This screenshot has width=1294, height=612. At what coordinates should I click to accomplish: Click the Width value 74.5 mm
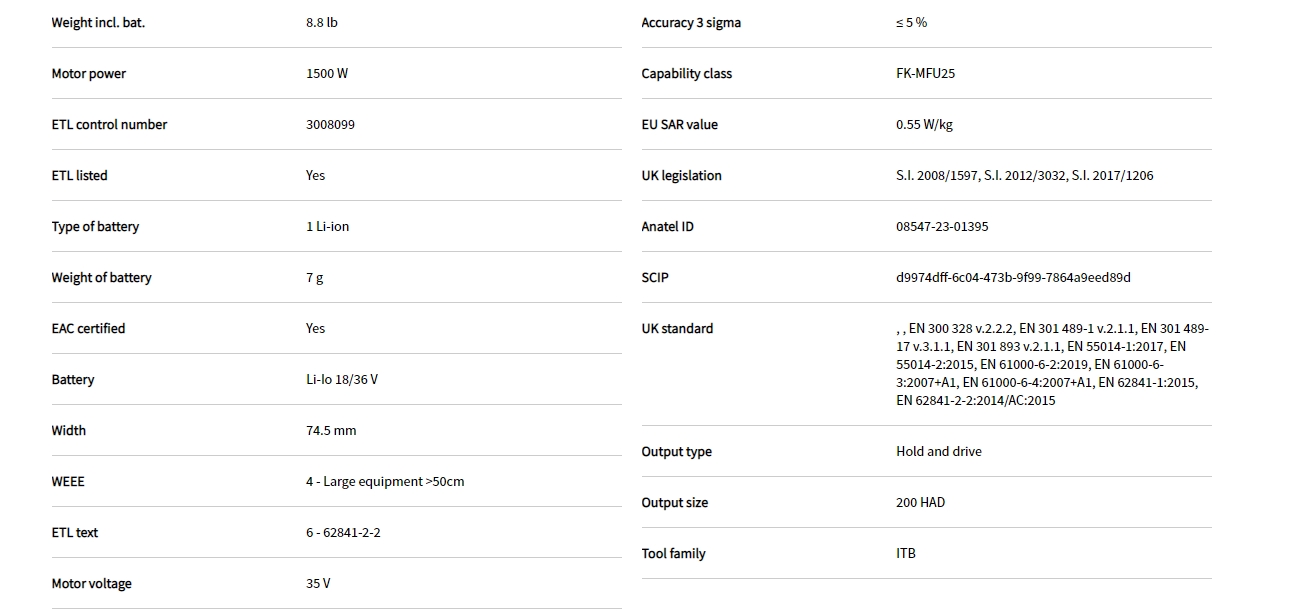(331, 431)
